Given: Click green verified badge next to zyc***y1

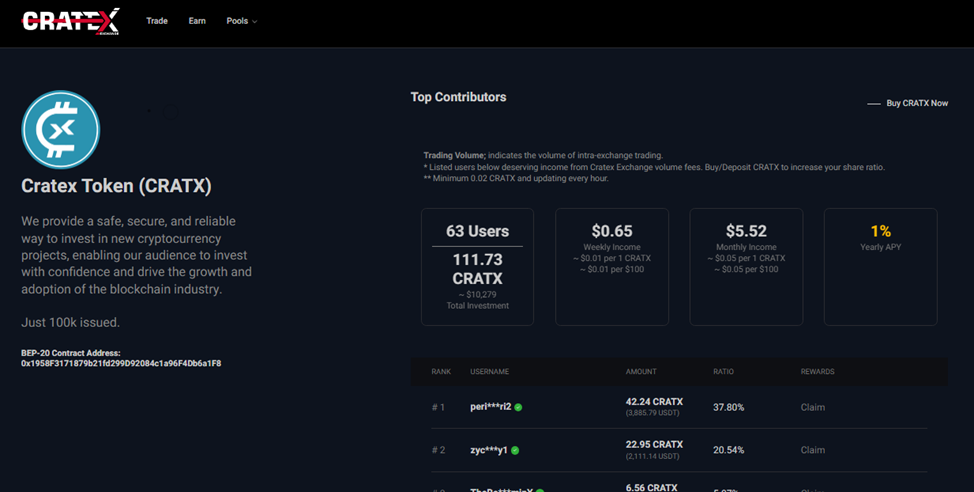Looking at the screenshot, I should (x=516, y=451).
